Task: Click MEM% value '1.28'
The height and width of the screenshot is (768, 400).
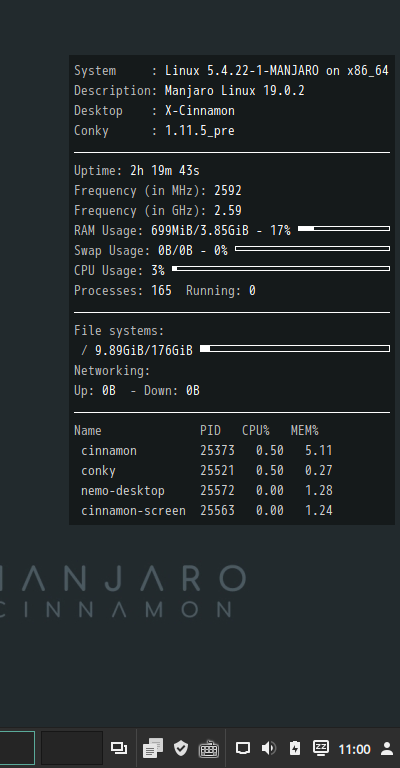Action: pos(319,491)
